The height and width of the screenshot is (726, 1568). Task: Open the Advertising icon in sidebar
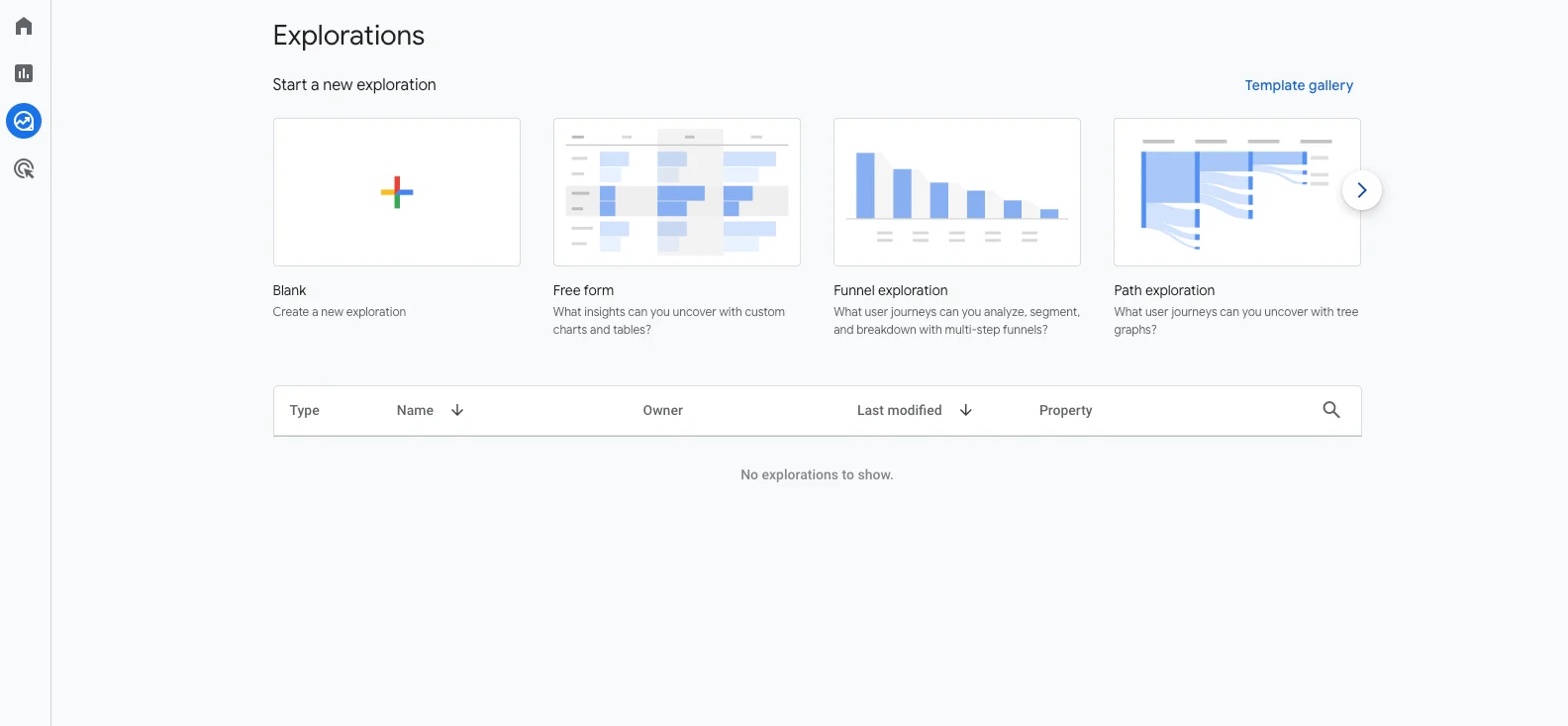pyautogui.click(x=24, y=169)
